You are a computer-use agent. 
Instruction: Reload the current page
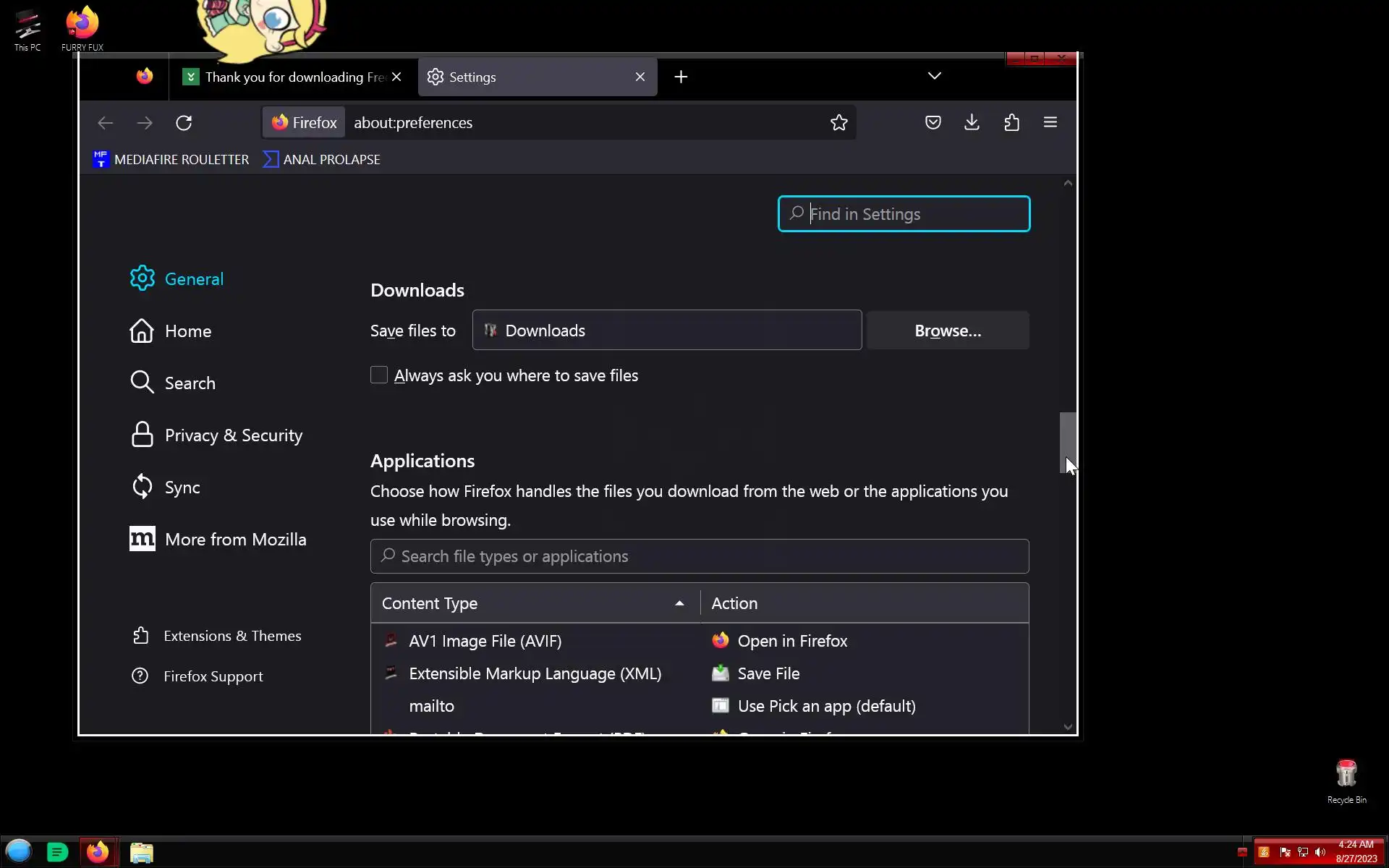click(x=184, y=123)
